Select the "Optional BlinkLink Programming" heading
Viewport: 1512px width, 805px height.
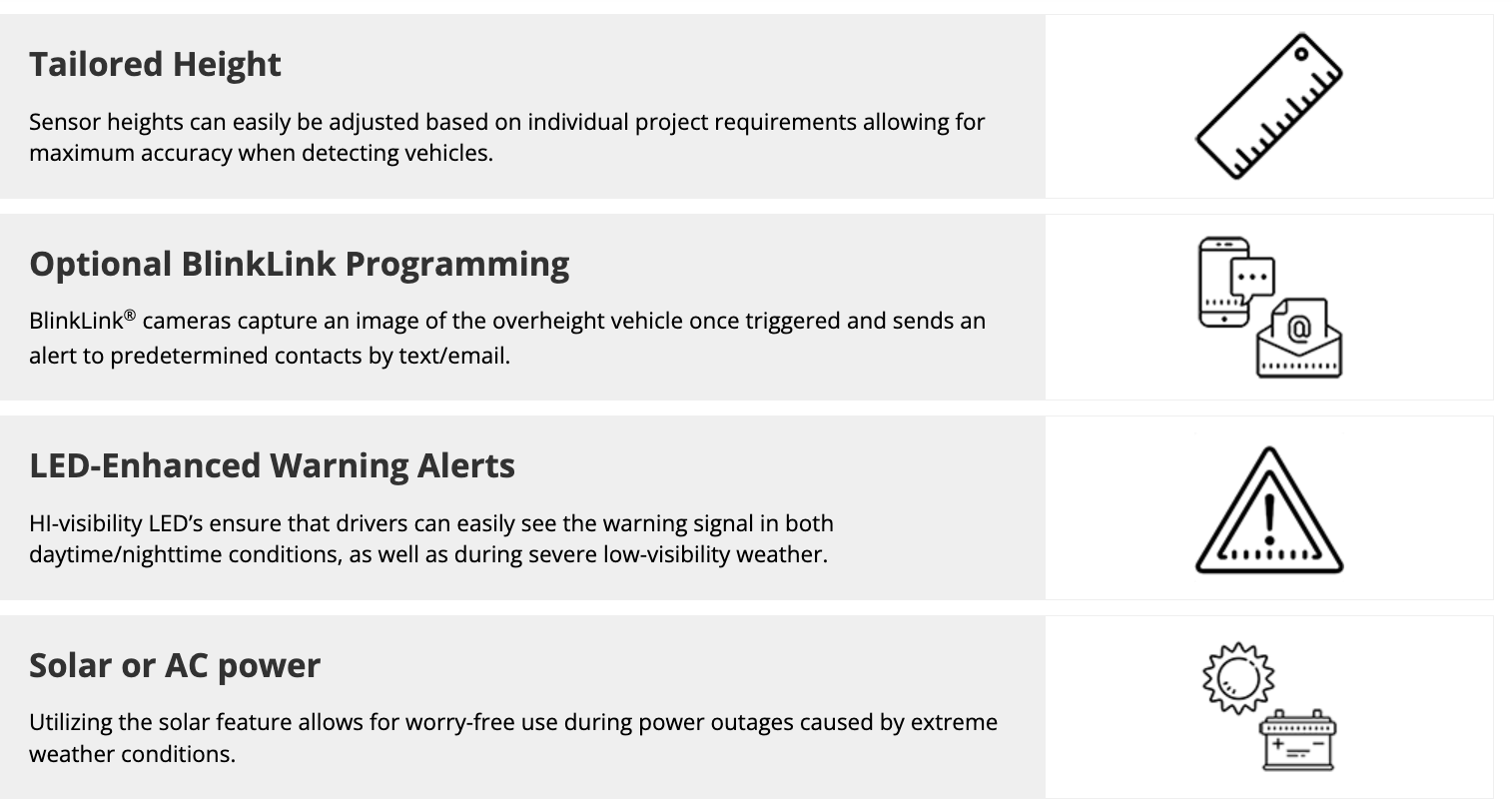tap(299, 264)
